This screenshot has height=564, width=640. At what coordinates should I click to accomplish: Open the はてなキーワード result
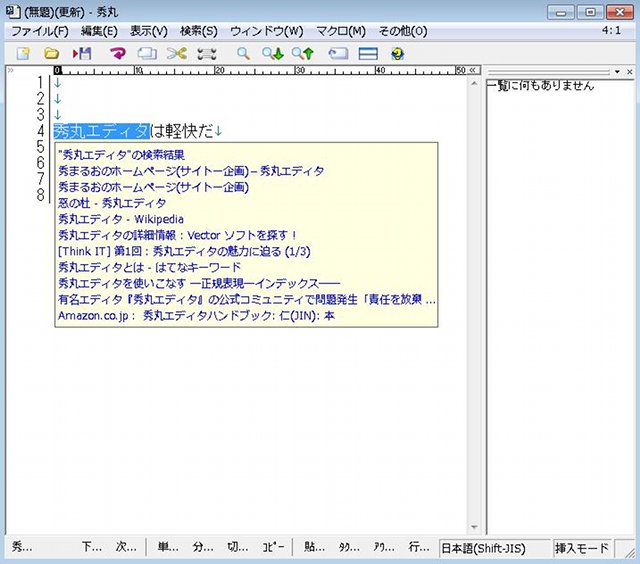149,267
